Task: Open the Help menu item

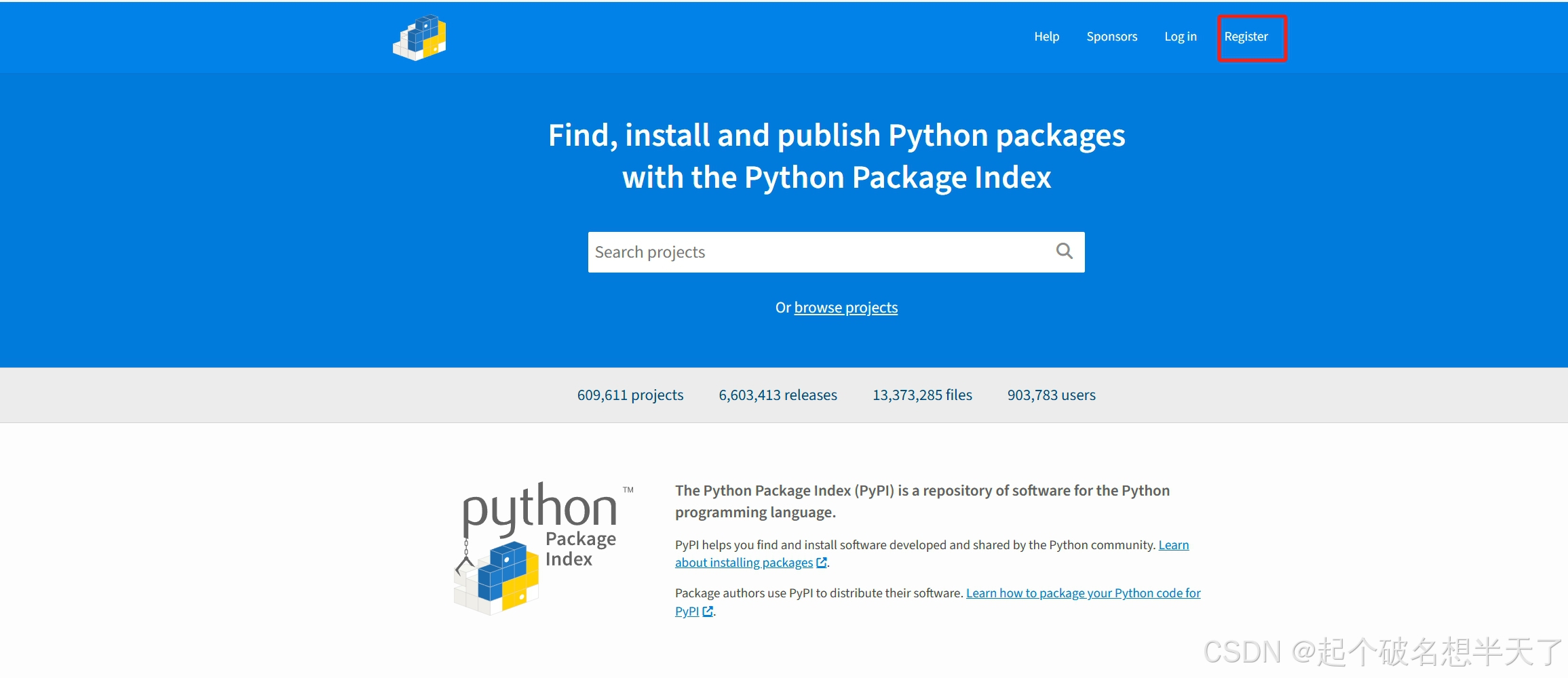Action: click(x=1046, y=37)
